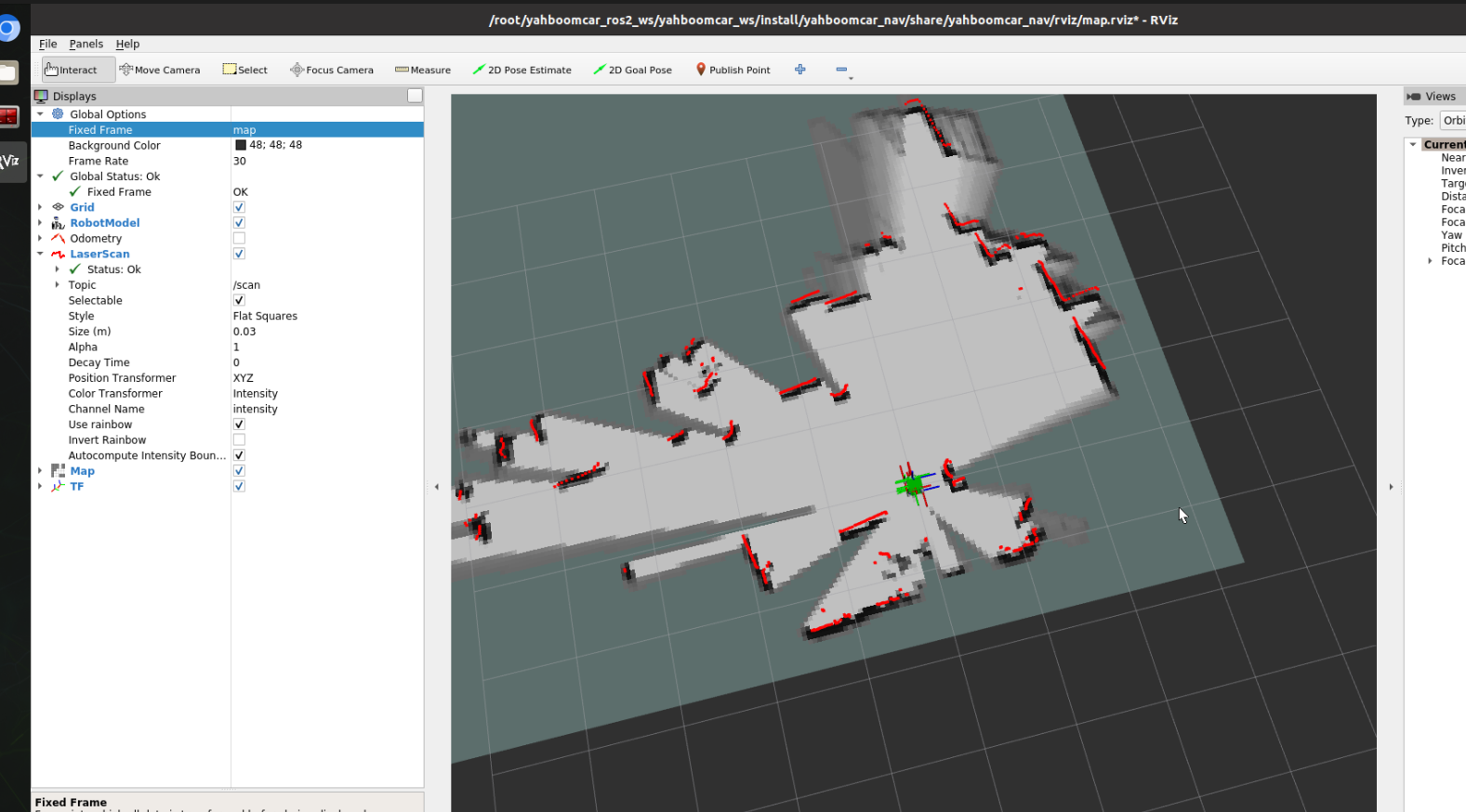The width and height of the screenshot is (1466, 812).
Task: Click the Map display icon
Action: [58, 471]
